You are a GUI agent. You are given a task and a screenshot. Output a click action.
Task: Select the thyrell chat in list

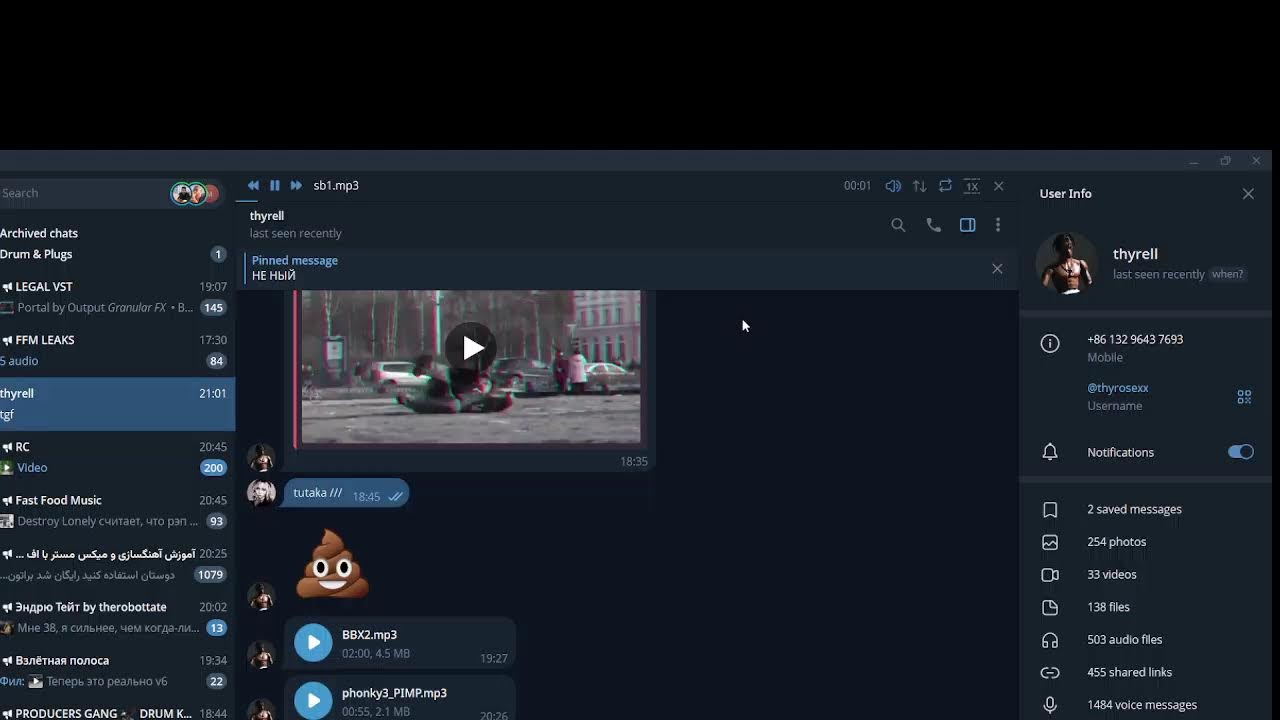117,404
